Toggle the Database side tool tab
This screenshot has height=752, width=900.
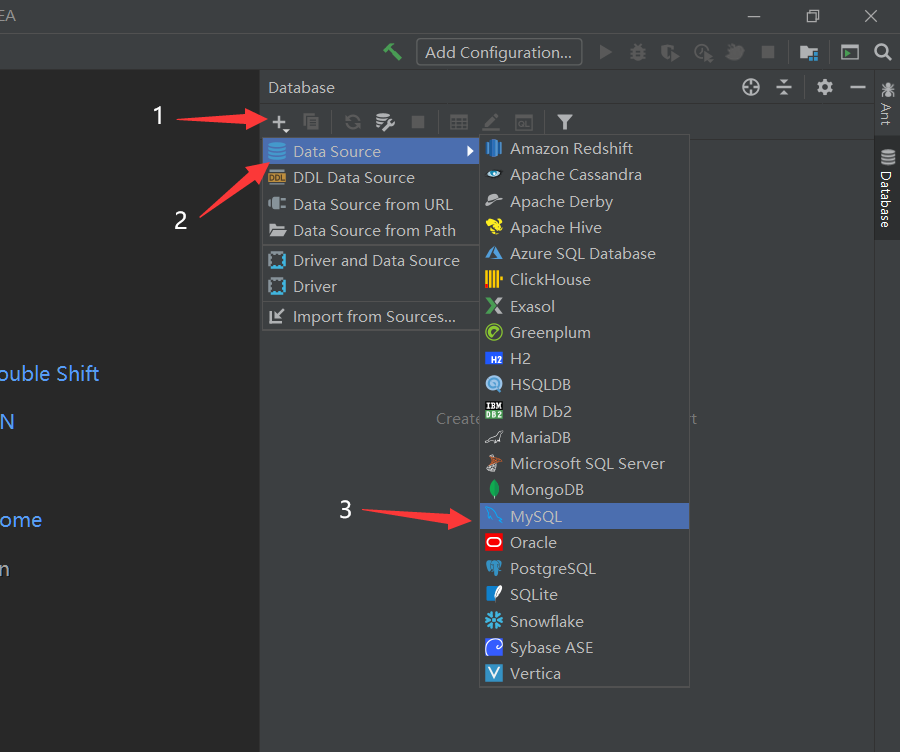pos(887,188)
